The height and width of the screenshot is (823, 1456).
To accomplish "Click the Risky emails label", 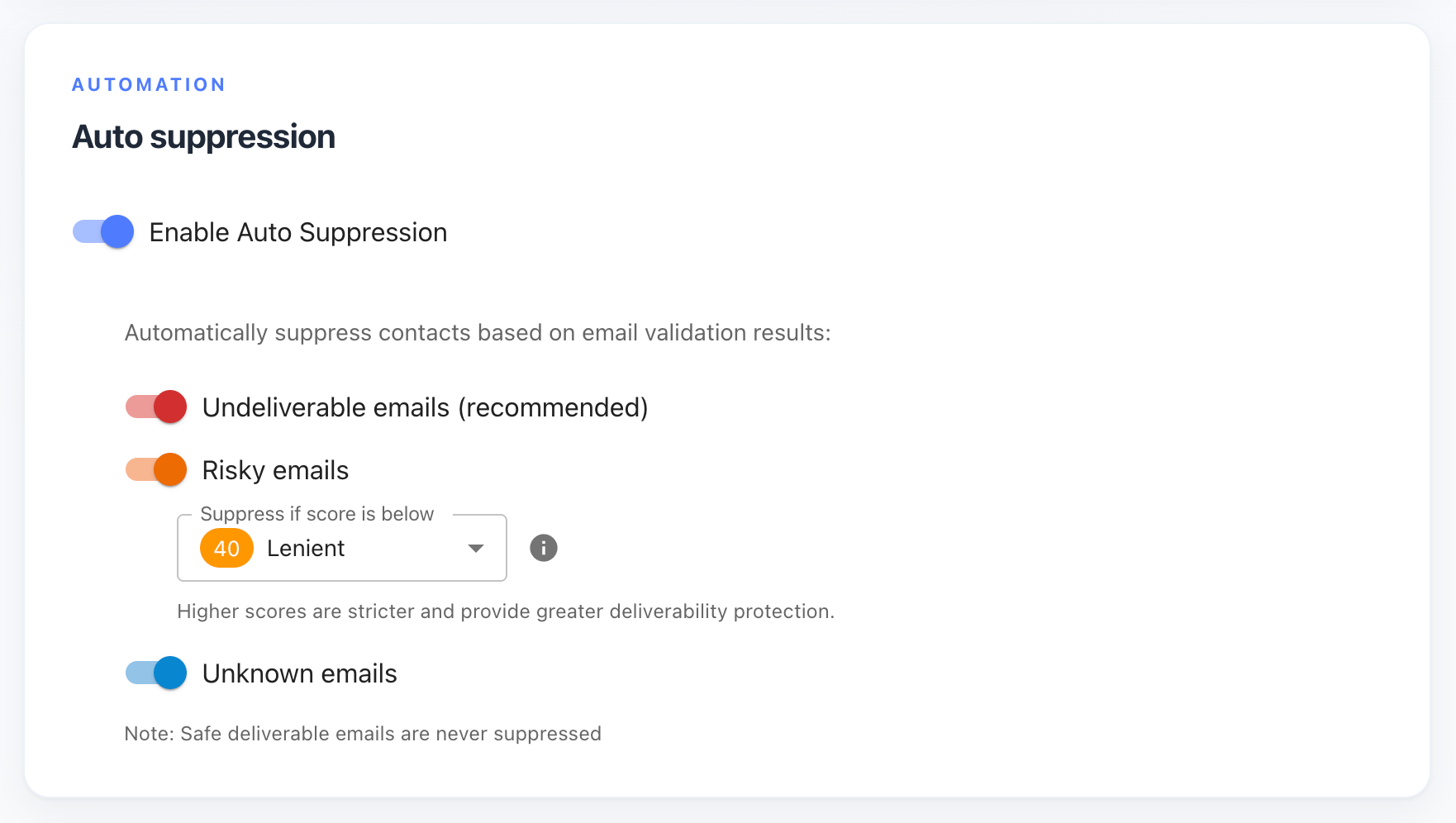I will coord(276,470).
